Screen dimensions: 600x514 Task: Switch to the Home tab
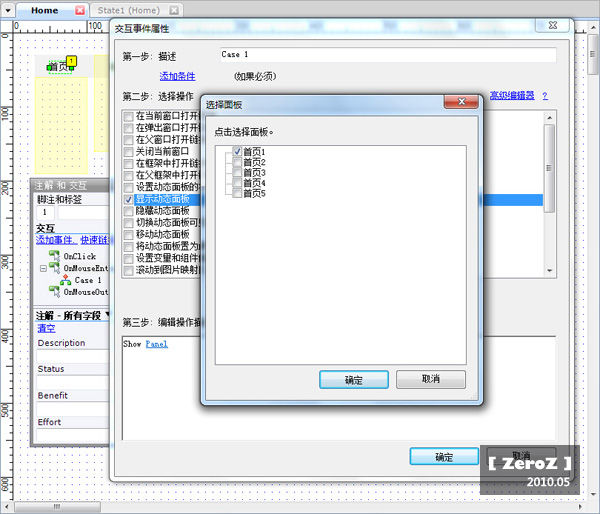(44, 10)
